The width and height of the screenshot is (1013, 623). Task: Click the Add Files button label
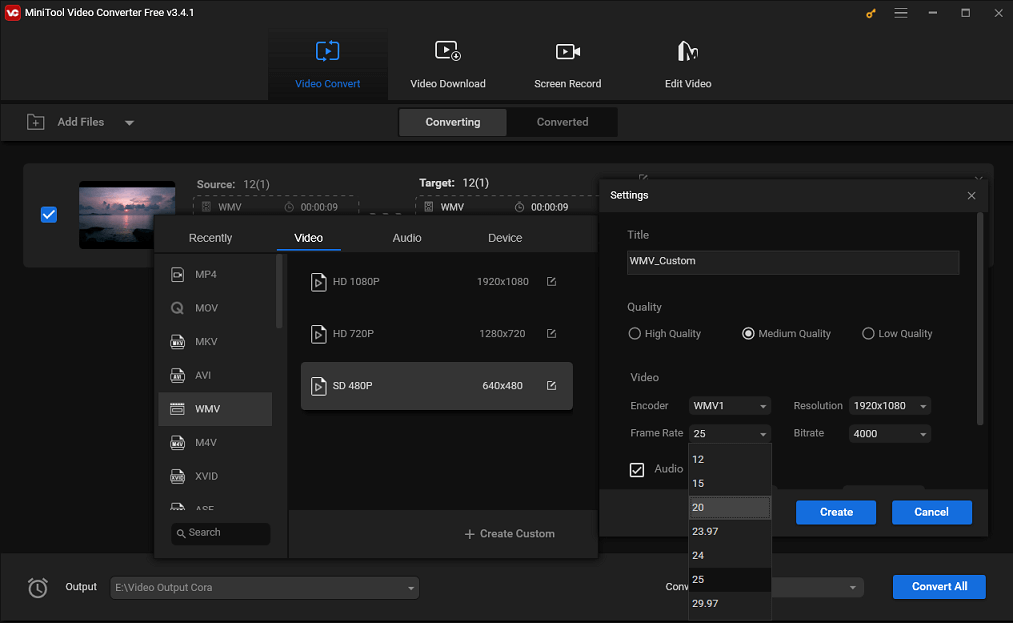(x=81, y=122)
